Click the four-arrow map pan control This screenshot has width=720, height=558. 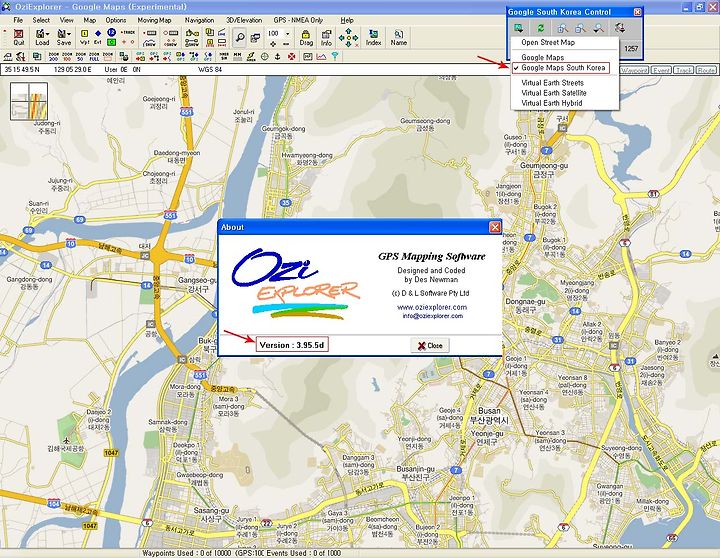click(x=349, y=37)
